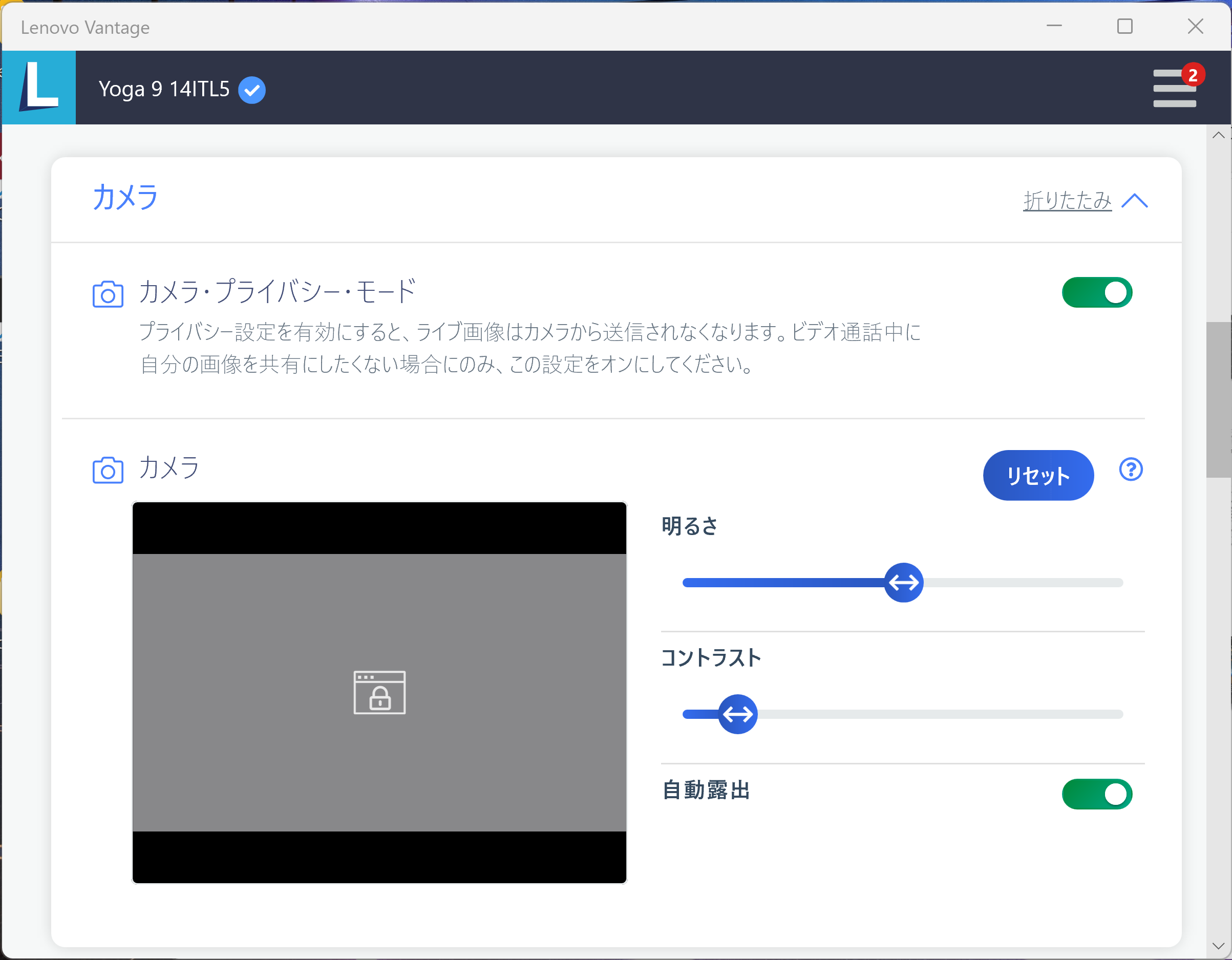
Task: Click camera icon beside カメラ・プライバシー・モード
Action: coord(108,294)
